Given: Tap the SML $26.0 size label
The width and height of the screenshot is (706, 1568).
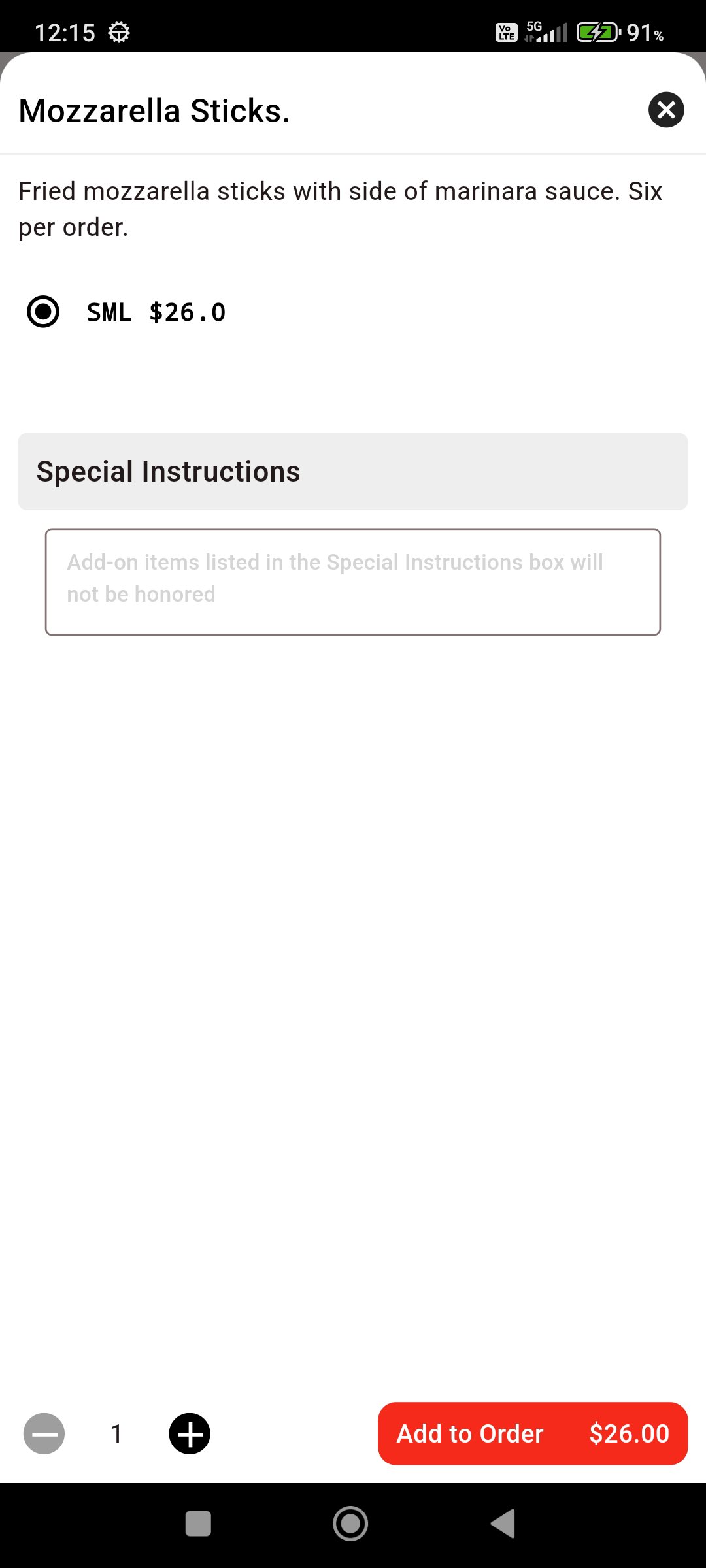Looking at the screenshot, I should click(156, 312).
